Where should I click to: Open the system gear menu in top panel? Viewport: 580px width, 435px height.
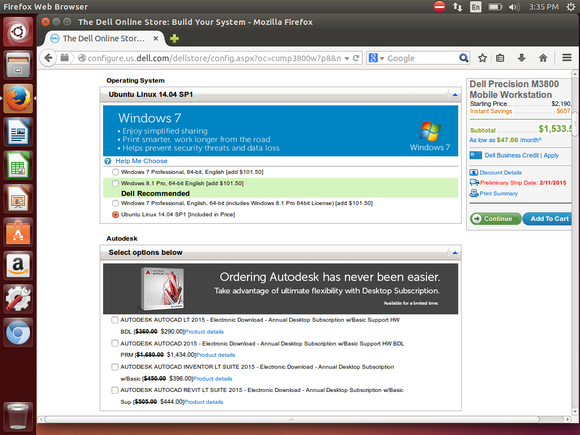tap(571, 7)
